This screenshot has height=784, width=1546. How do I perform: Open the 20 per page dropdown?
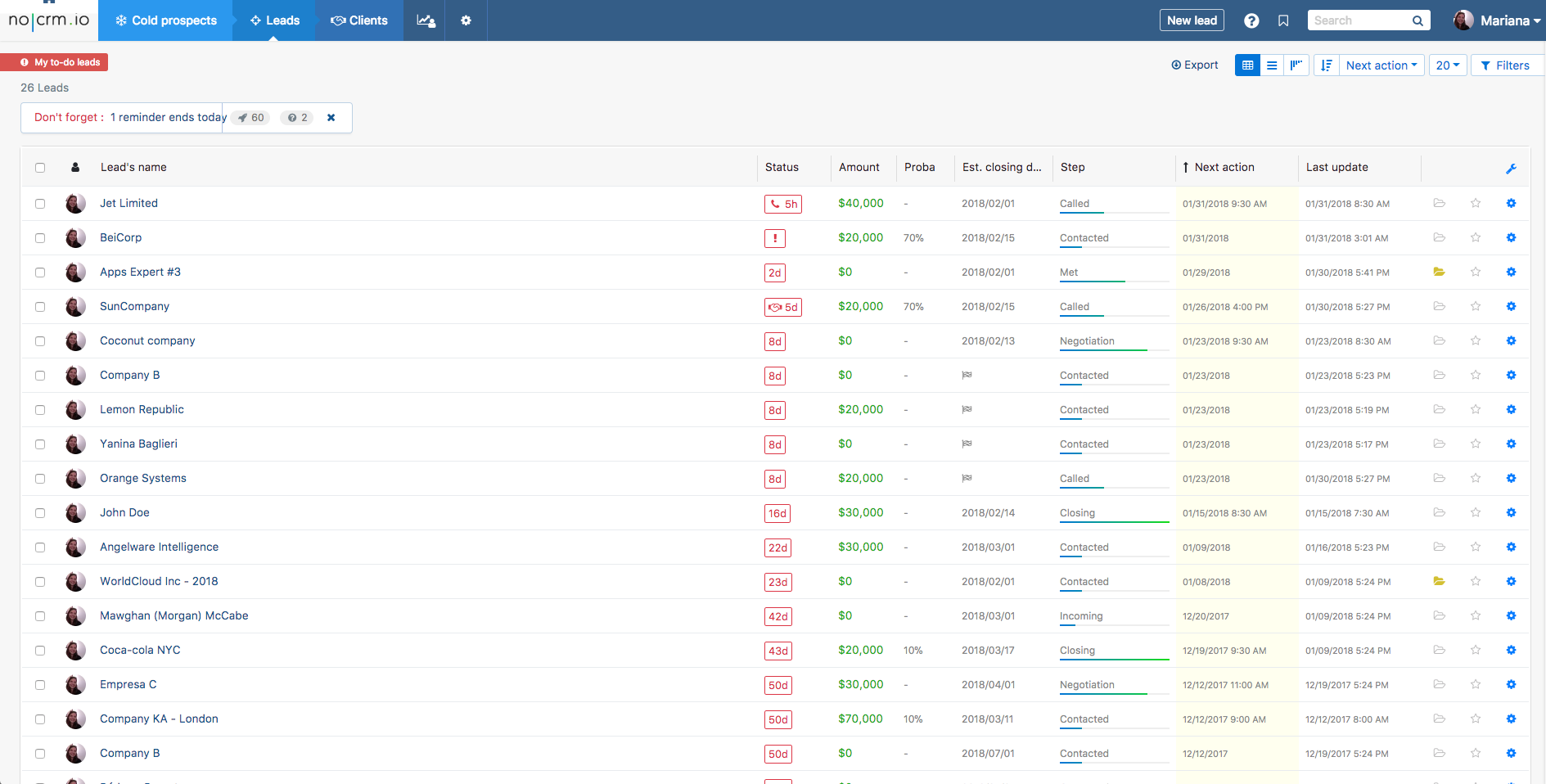(x=1447, y=65)
